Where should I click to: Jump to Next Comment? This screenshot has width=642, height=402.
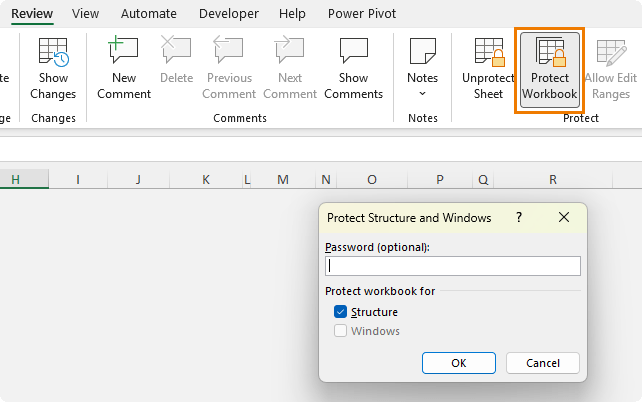click(289, 69)
